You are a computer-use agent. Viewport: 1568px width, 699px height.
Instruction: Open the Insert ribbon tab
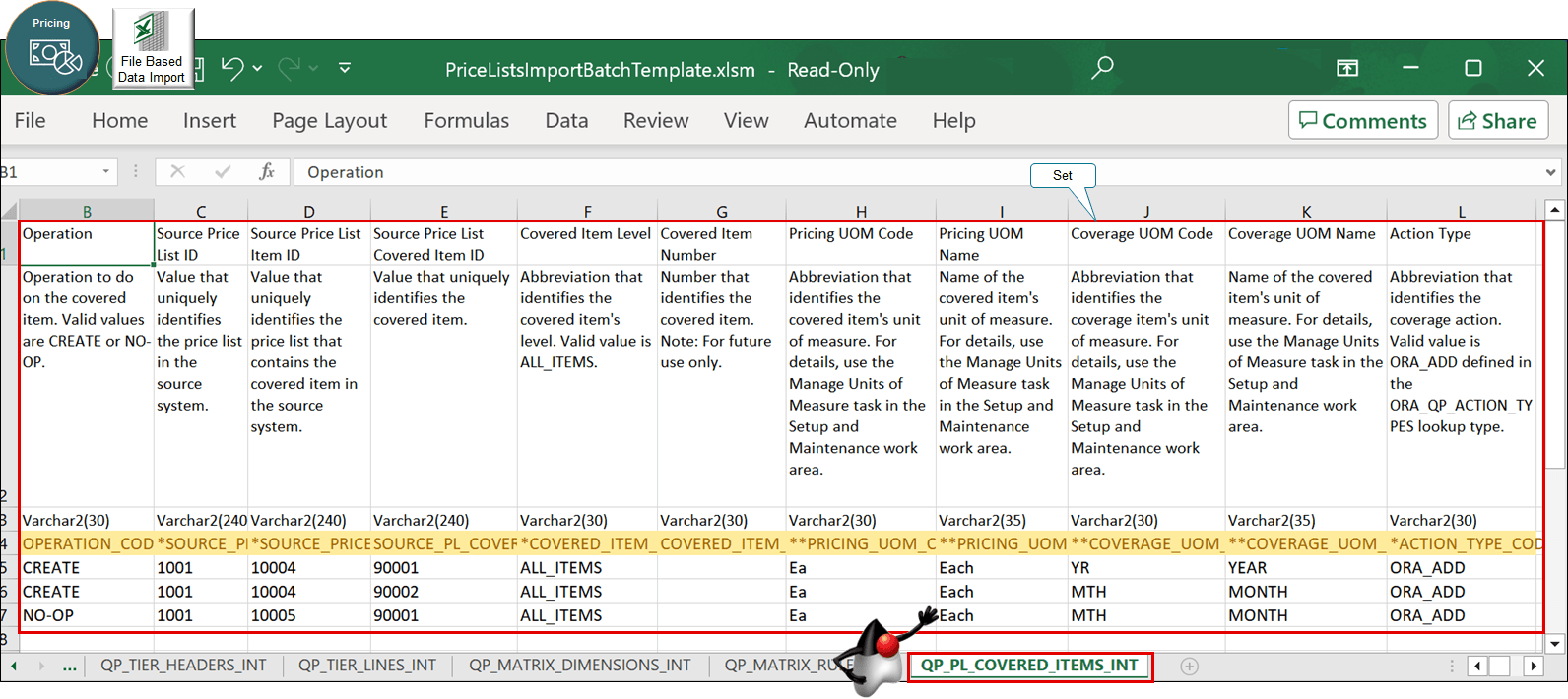tap(209, 120)
